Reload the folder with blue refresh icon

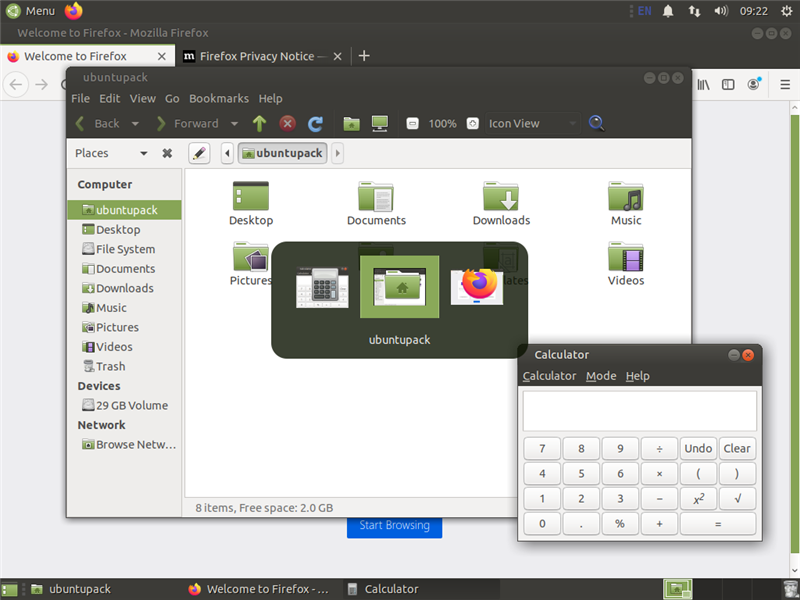pyautogui.click(x=315, y=123)
